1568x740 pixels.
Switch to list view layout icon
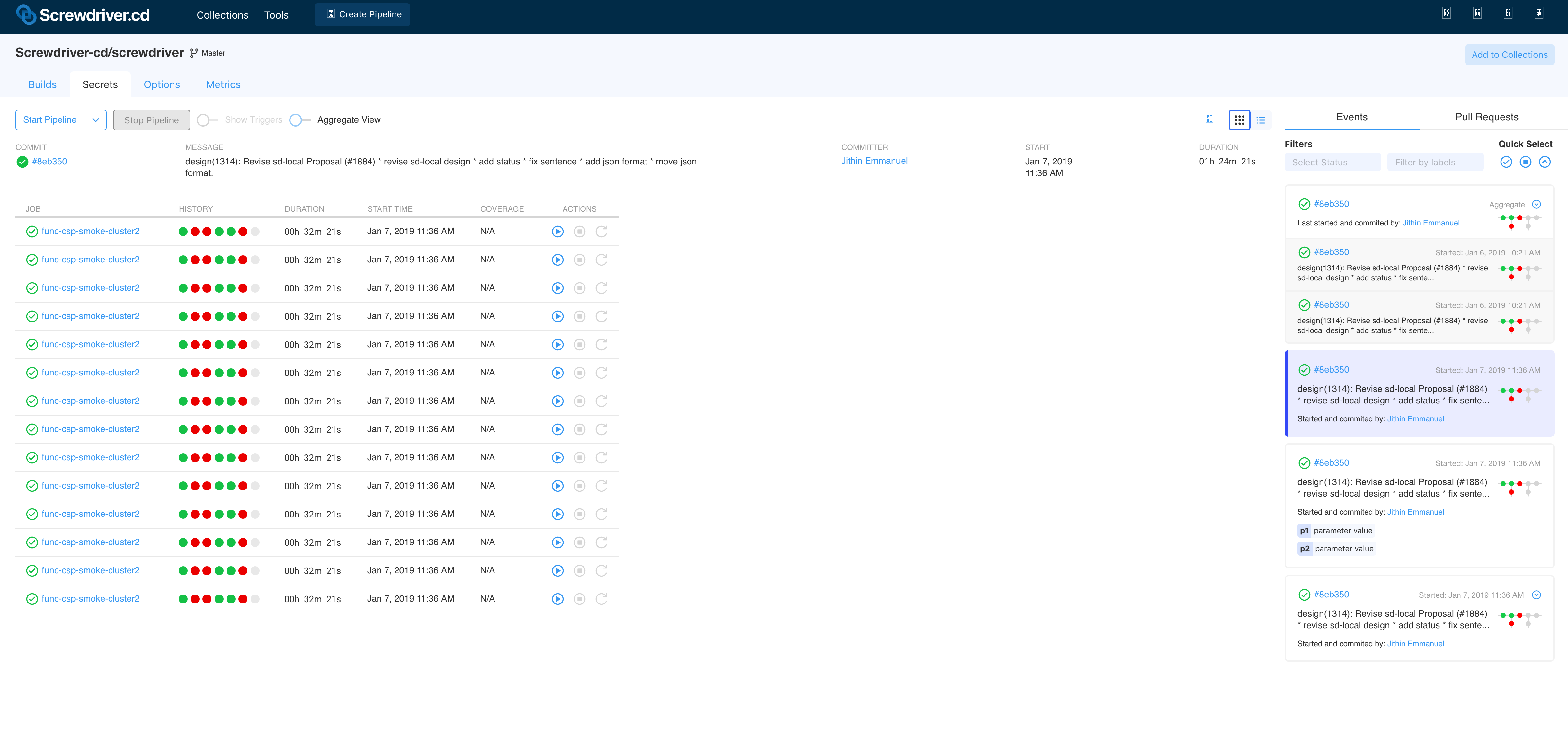point(1261,120)
